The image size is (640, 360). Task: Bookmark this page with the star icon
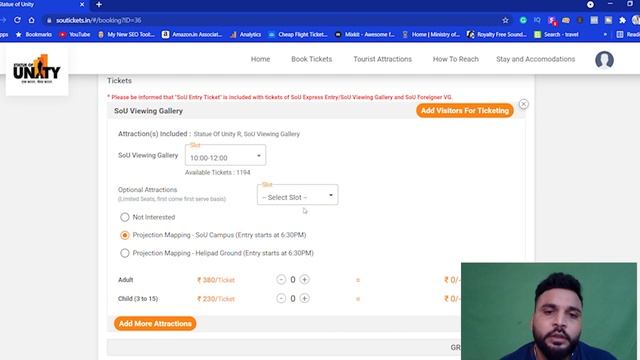pos(505,20)
